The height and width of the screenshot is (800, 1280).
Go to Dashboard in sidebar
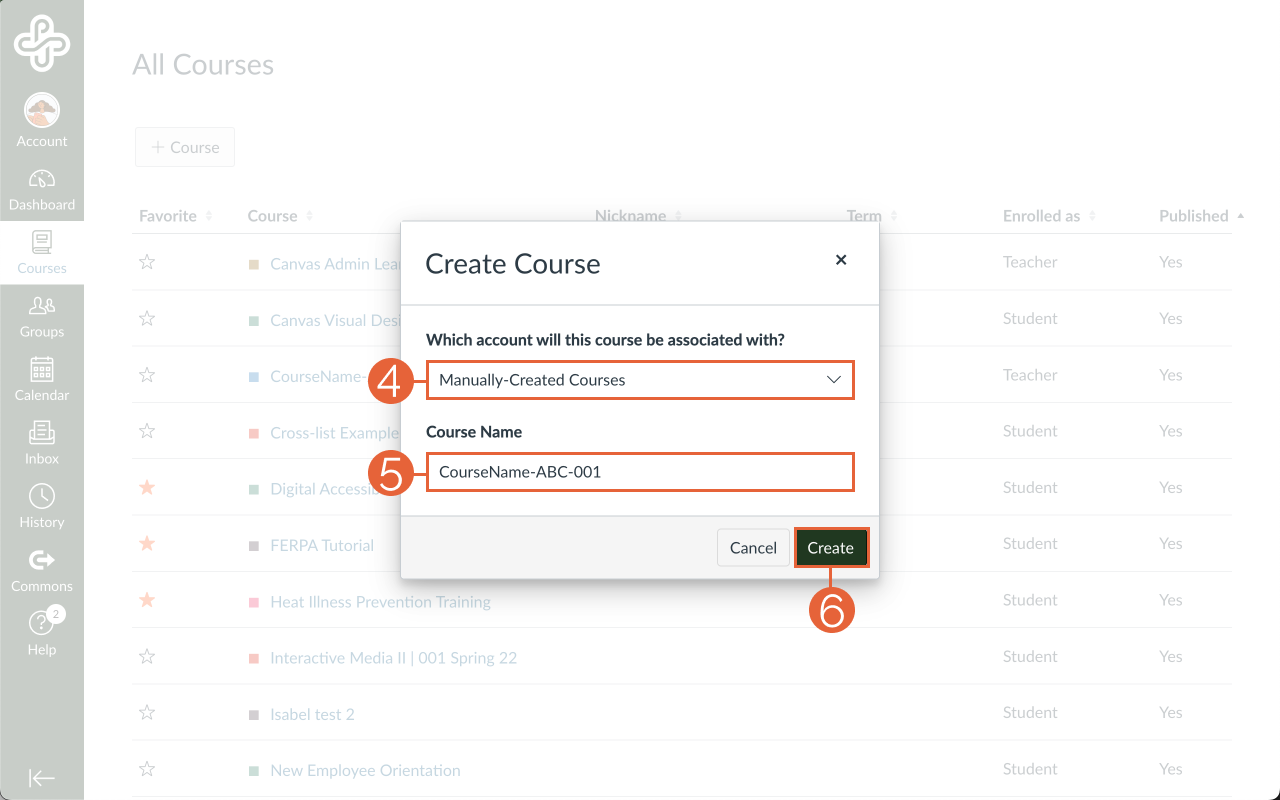[x=42, y=189]
